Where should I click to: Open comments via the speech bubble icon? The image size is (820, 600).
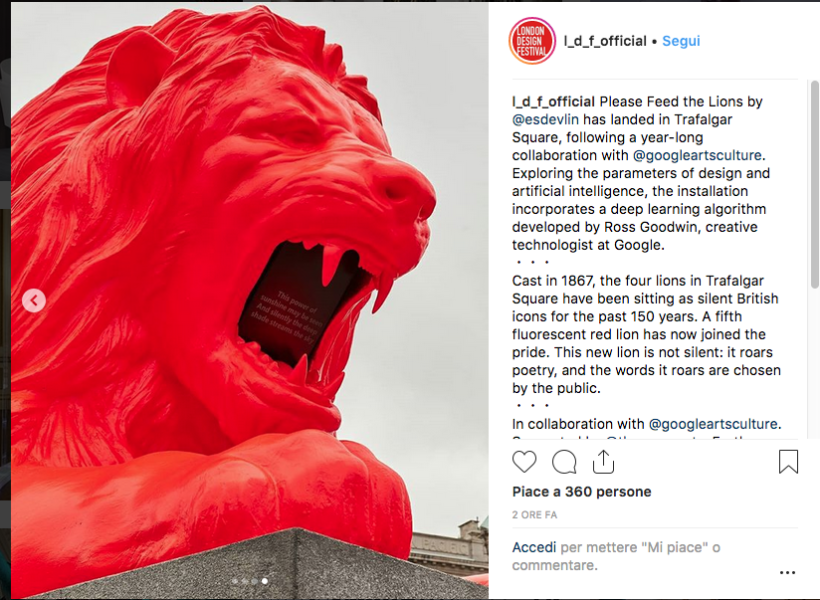(x=564, y=461)
